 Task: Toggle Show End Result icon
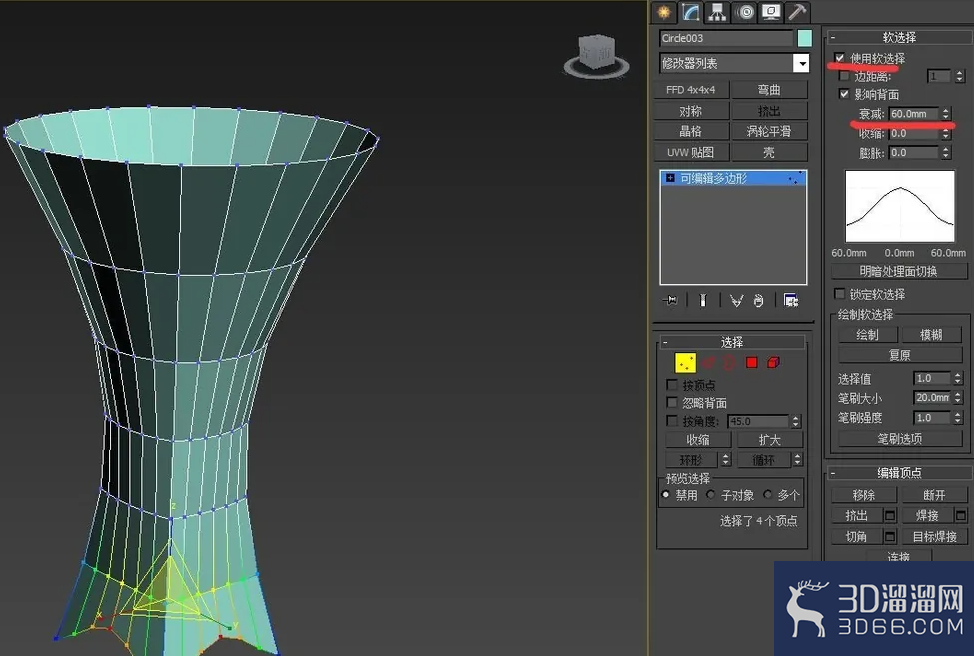point(703,301)
